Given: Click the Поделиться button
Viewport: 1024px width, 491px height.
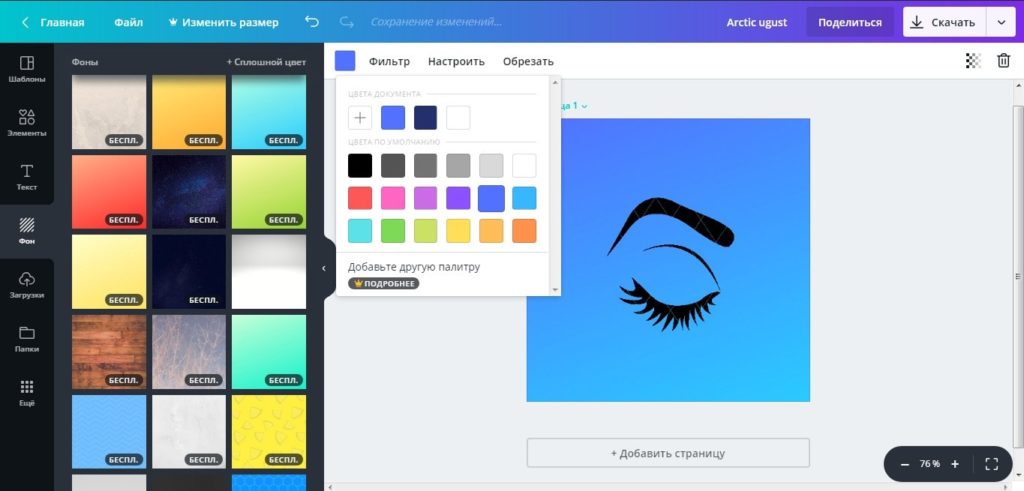Looking at the screenshot, I should pyautogui.click(x=849, y=22).
